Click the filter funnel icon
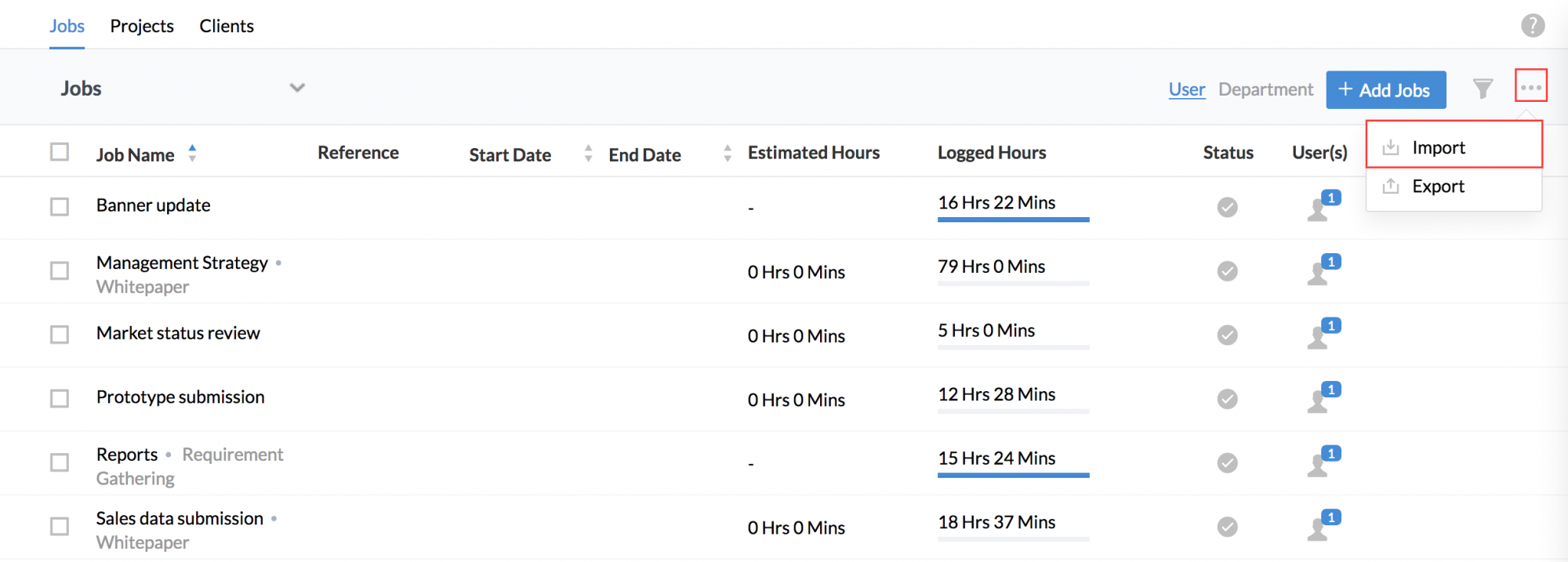 (1482, 89)
